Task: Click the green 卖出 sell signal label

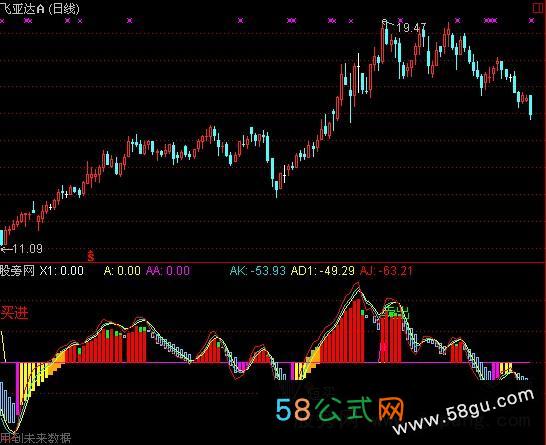Action: point(397,311)
